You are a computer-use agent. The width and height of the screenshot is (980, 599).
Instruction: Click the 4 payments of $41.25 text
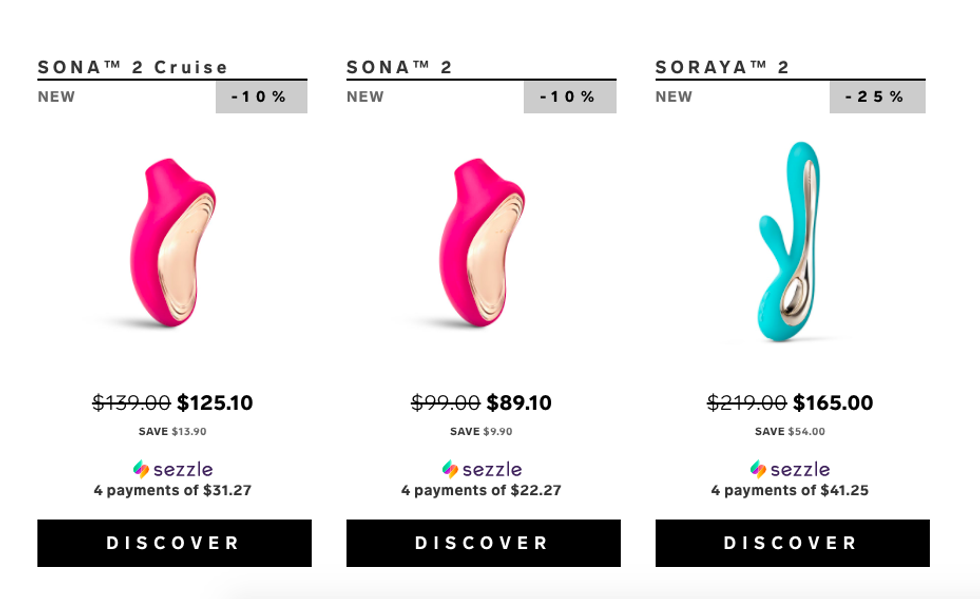tap(790, 490)
